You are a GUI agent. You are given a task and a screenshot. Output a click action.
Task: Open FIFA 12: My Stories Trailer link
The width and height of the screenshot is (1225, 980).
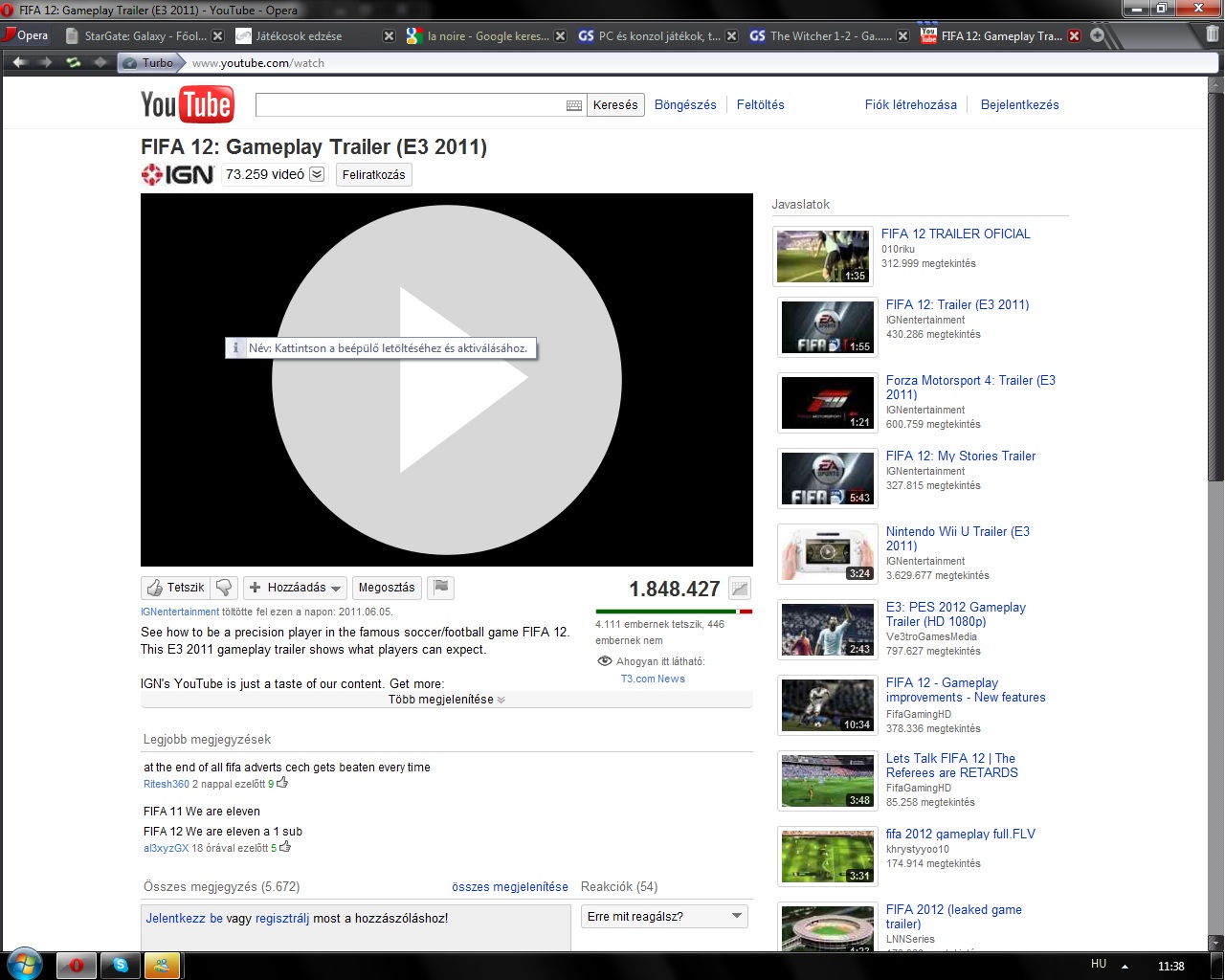click(961, 456)
